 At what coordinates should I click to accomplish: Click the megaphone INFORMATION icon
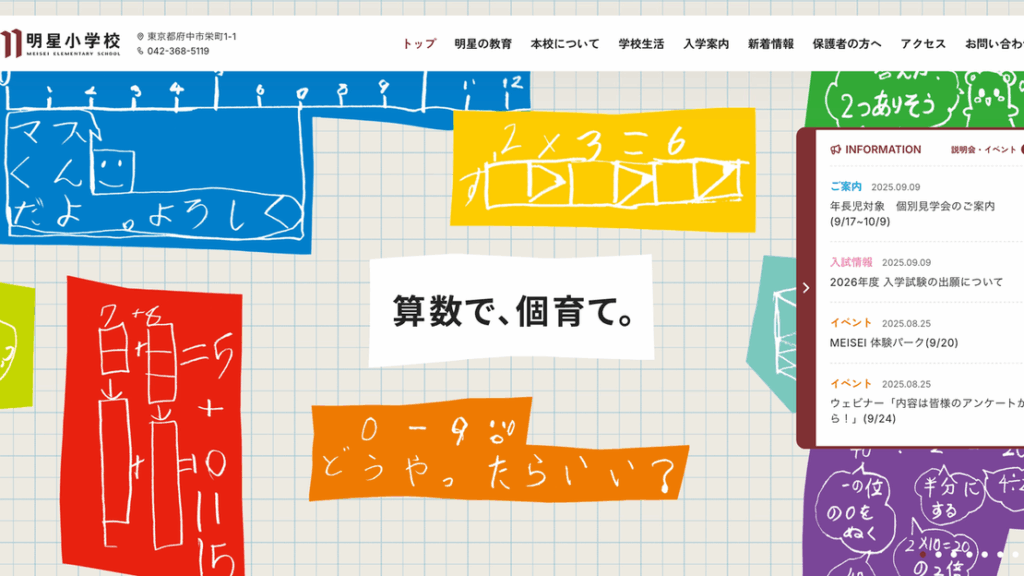point(836,150)
